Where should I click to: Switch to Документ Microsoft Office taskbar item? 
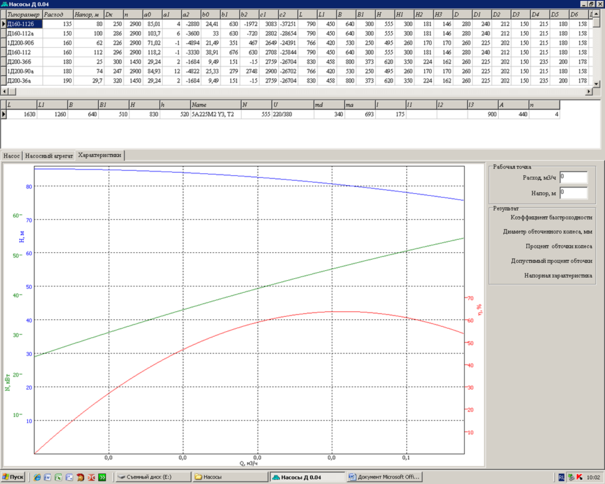point(387,477)
